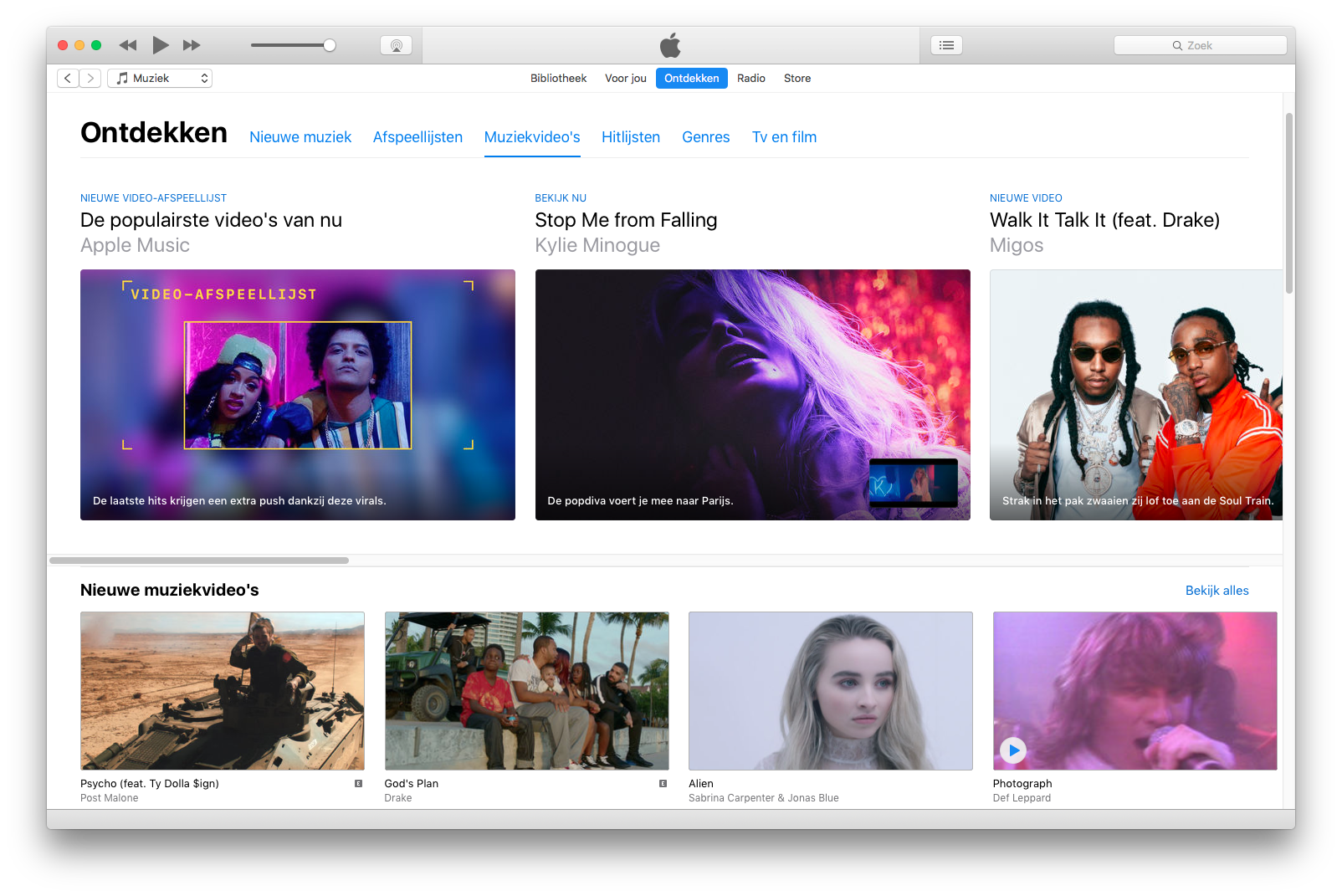Click the Def Leppard artist name

point(1022,798)
